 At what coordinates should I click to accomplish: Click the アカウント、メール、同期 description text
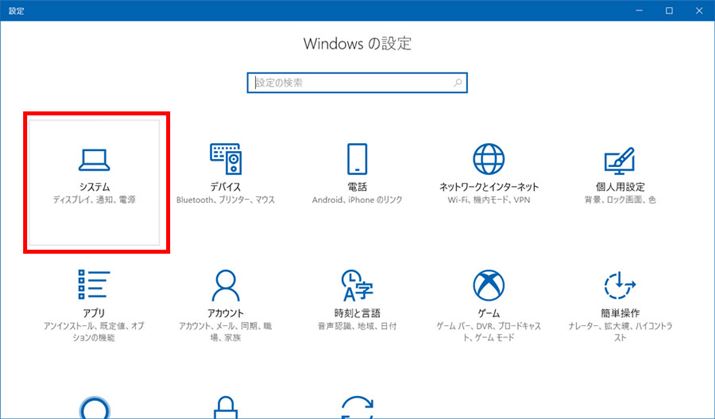pos(226,331)
